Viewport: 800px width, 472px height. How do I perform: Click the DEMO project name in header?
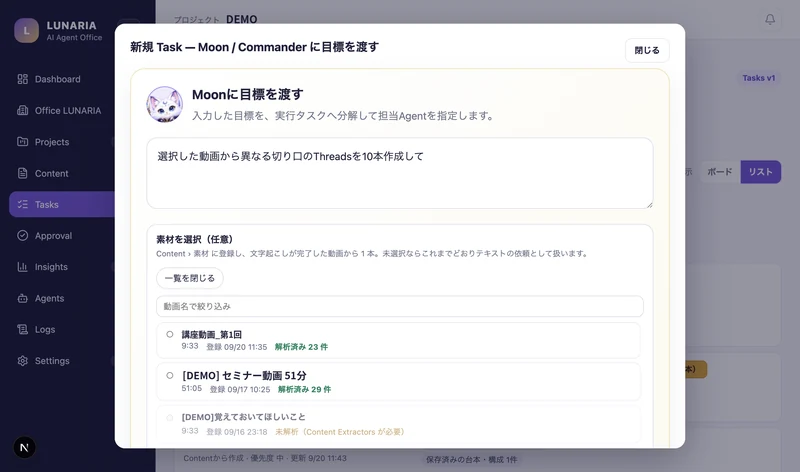click(x=241, y=19)
